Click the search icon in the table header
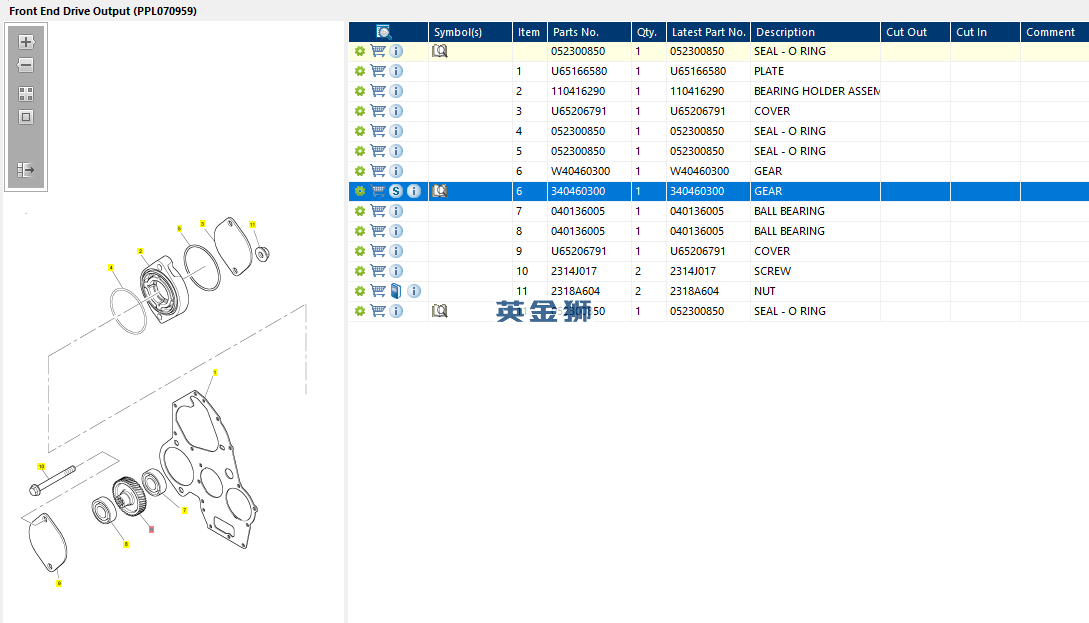1089x623 pixels. pyautogui.click(x=383, y=32)
